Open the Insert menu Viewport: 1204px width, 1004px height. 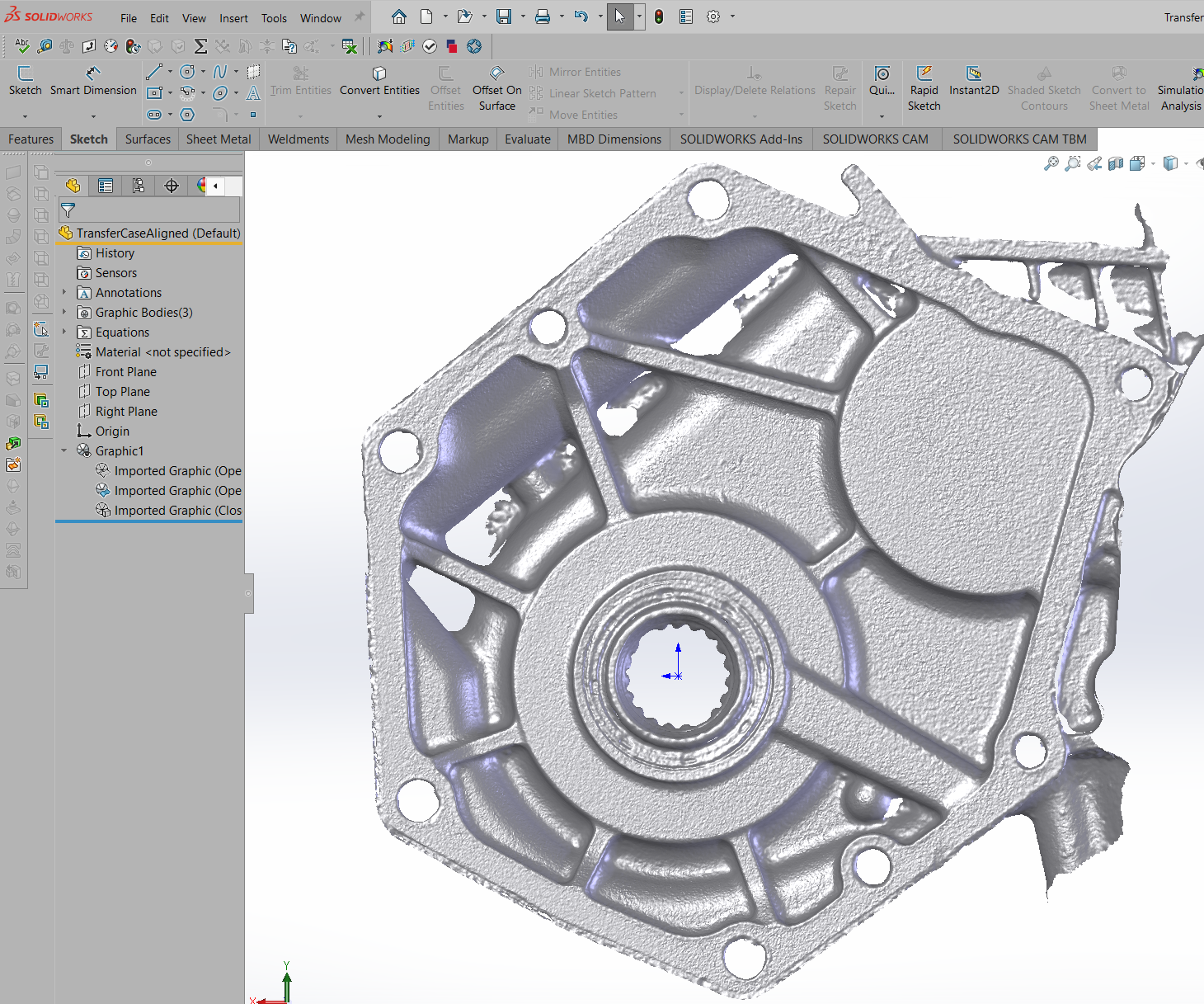pyautogui.click(x=233, y=18)
